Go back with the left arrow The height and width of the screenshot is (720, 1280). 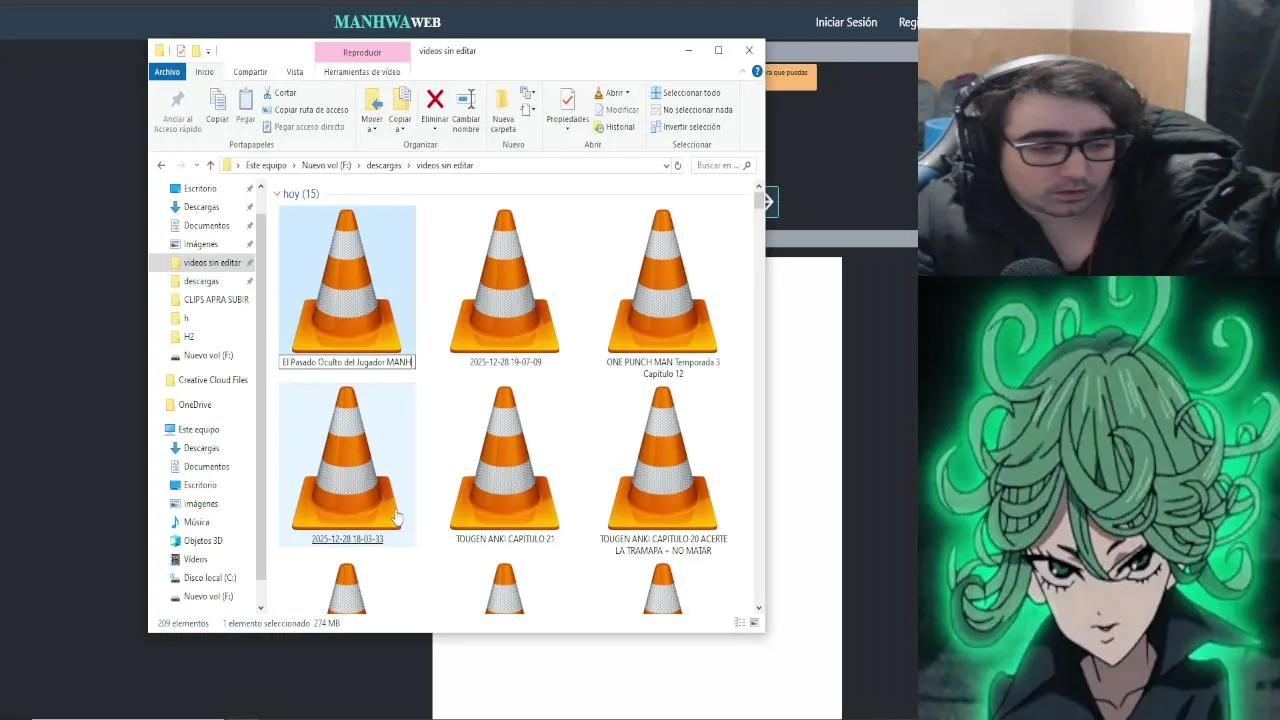tap(161, 165)
